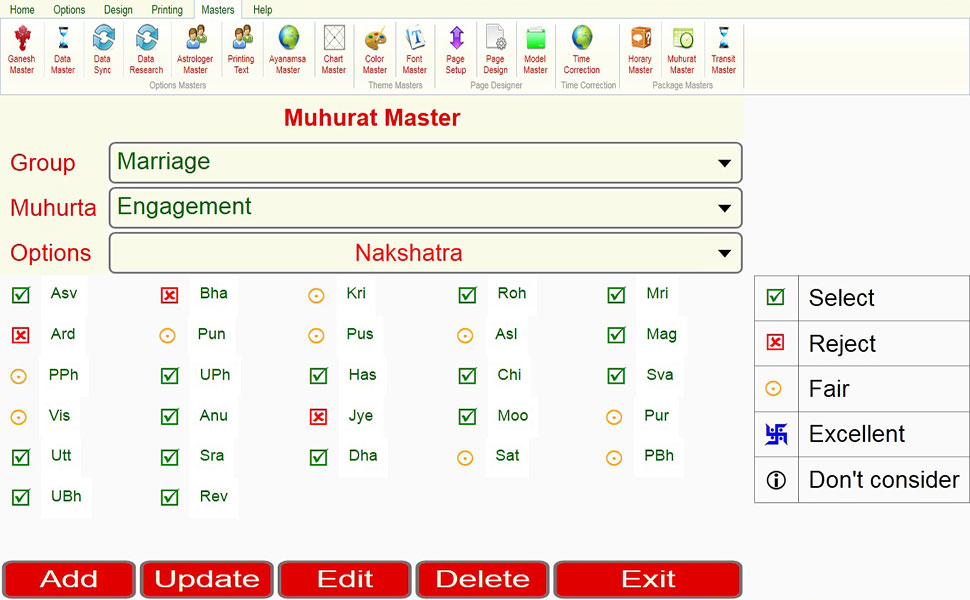Click the Anu nakshatra label
Image resolution: width=970 pixels, height=600 pixels.
pyautogui.click(x=213, y=416)
